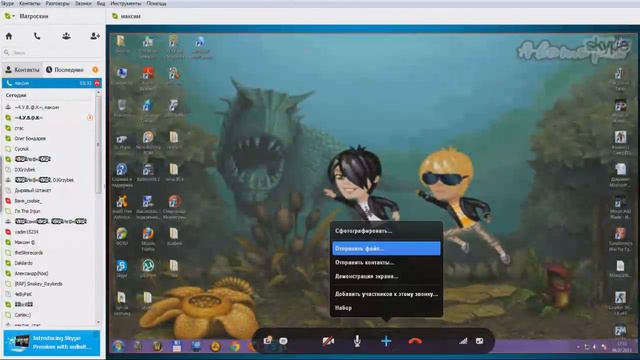Open the conversation with Олег Бондарев
Screen dimensions: 640x360
49,138
